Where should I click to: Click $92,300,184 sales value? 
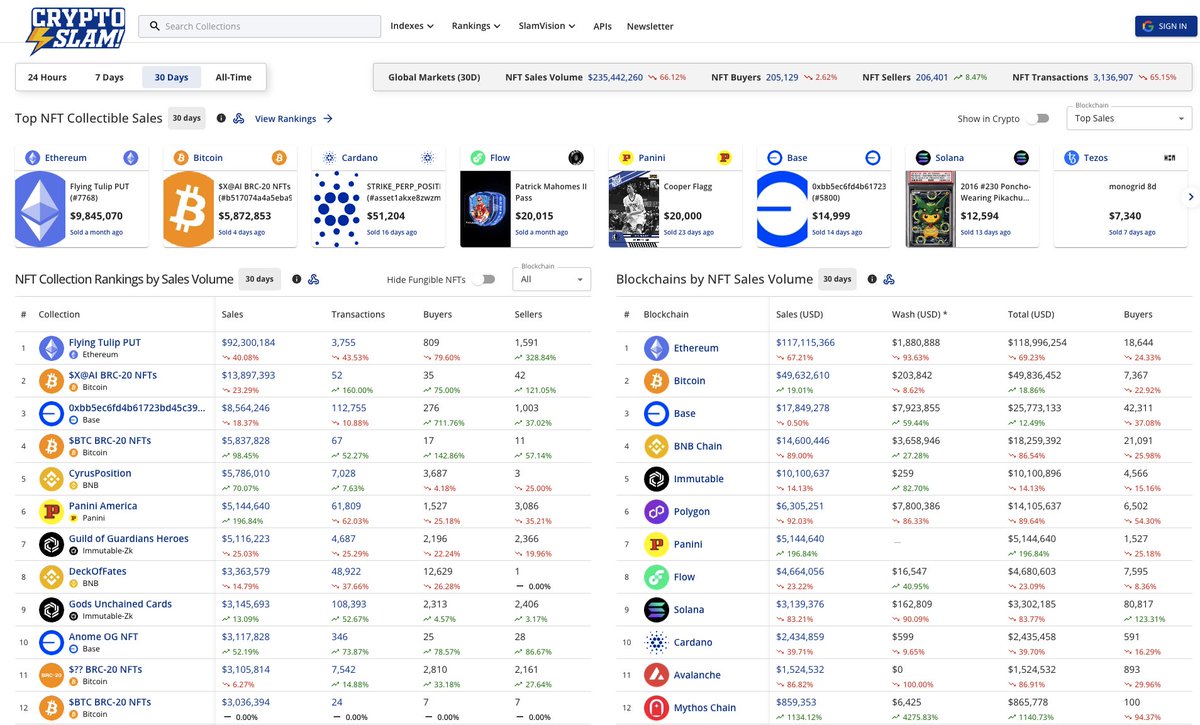click(248, 342)
